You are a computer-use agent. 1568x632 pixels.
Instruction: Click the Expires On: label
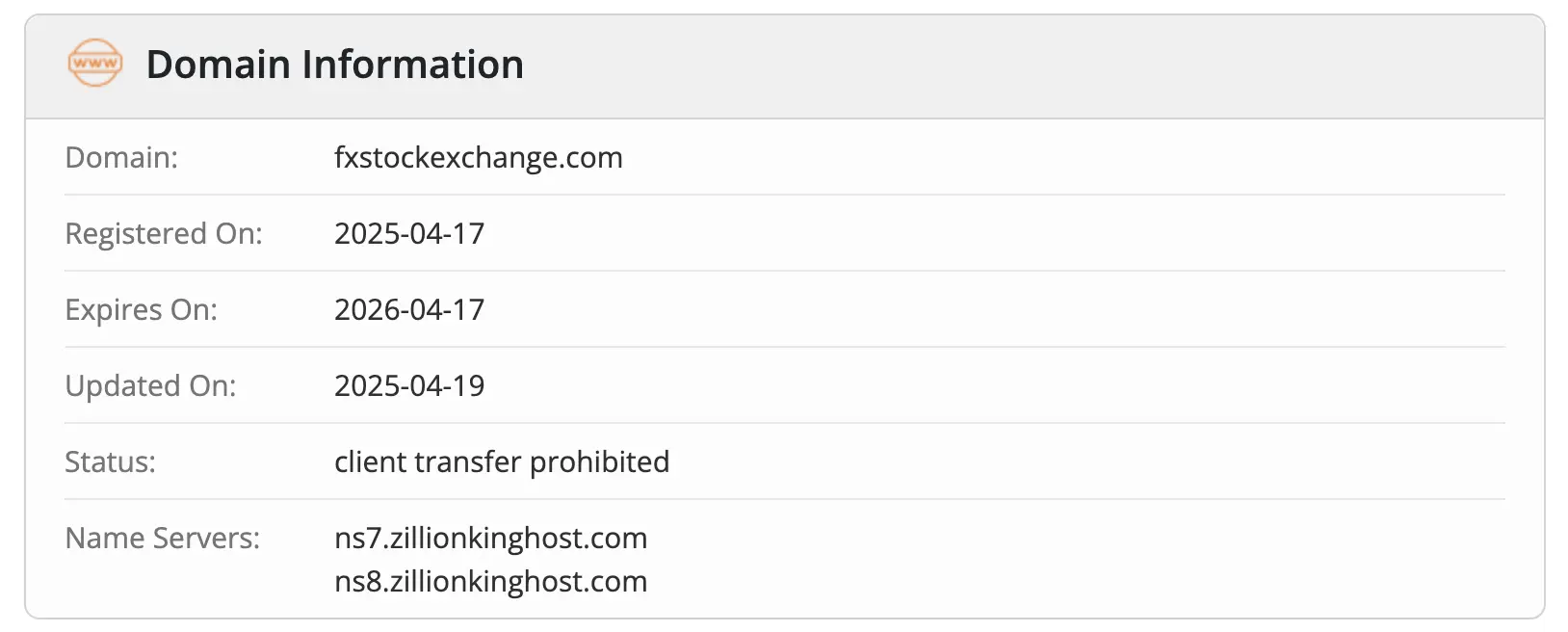tap(141, 309)
